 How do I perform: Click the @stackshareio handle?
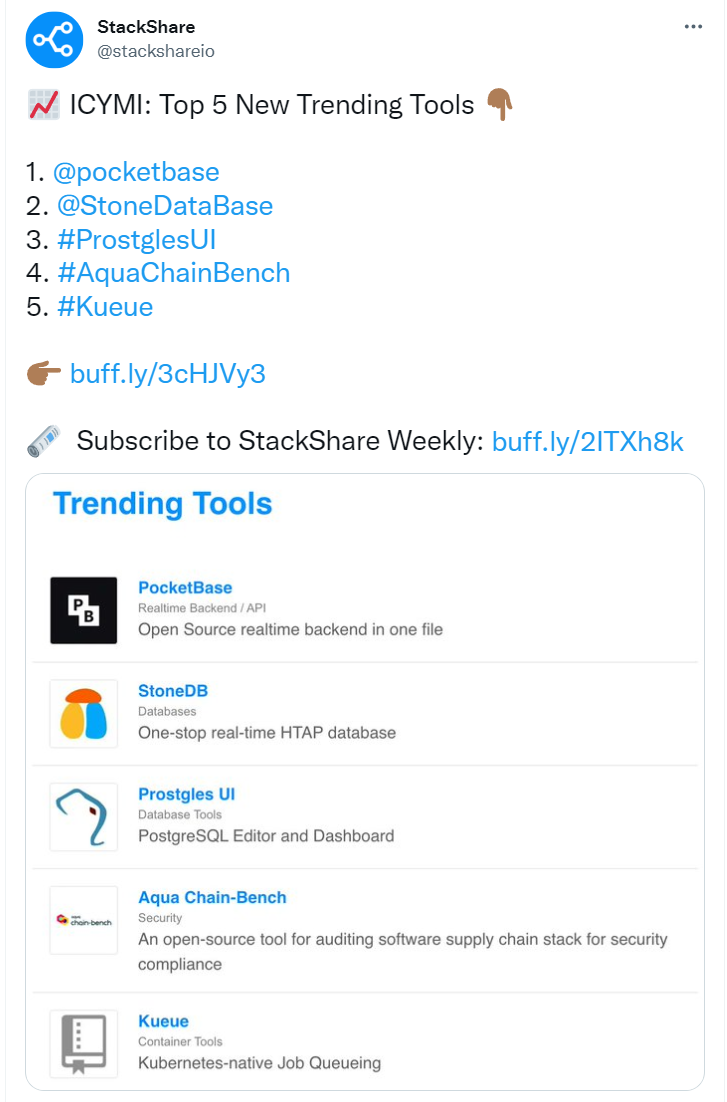[x=156, y=50]
